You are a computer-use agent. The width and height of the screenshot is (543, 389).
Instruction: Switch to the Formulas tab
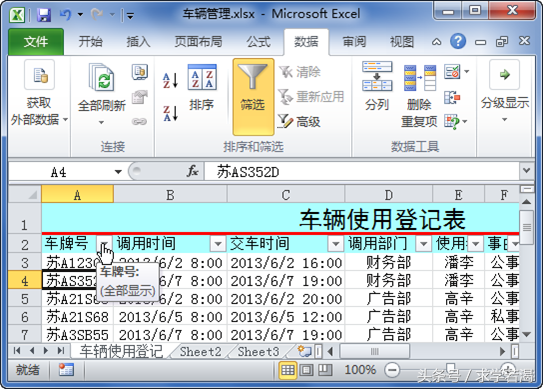pos(258,42)
